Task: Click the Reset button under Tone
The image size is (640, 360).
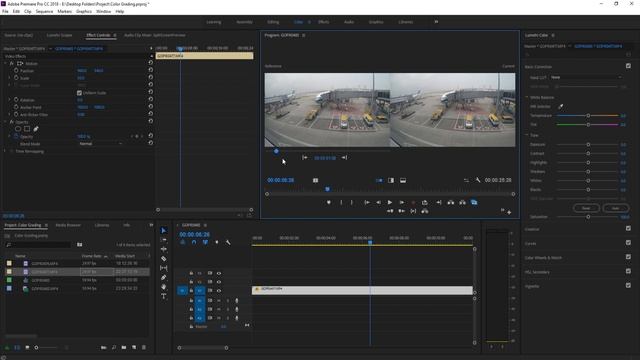Action: point(586,208)
